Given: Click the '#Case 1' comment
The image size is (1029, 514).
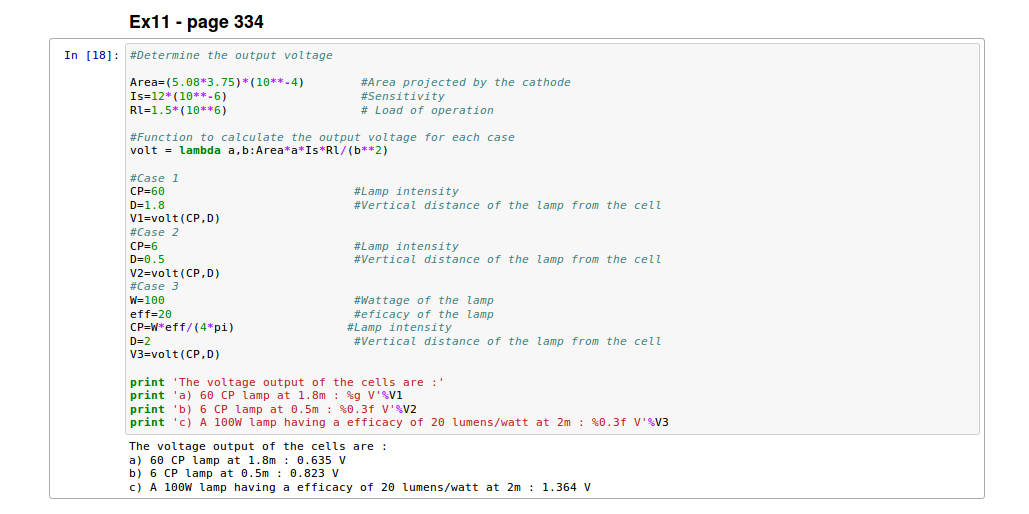Looking at the screenshot, I should pyautogui.click(x=154, y=178).
